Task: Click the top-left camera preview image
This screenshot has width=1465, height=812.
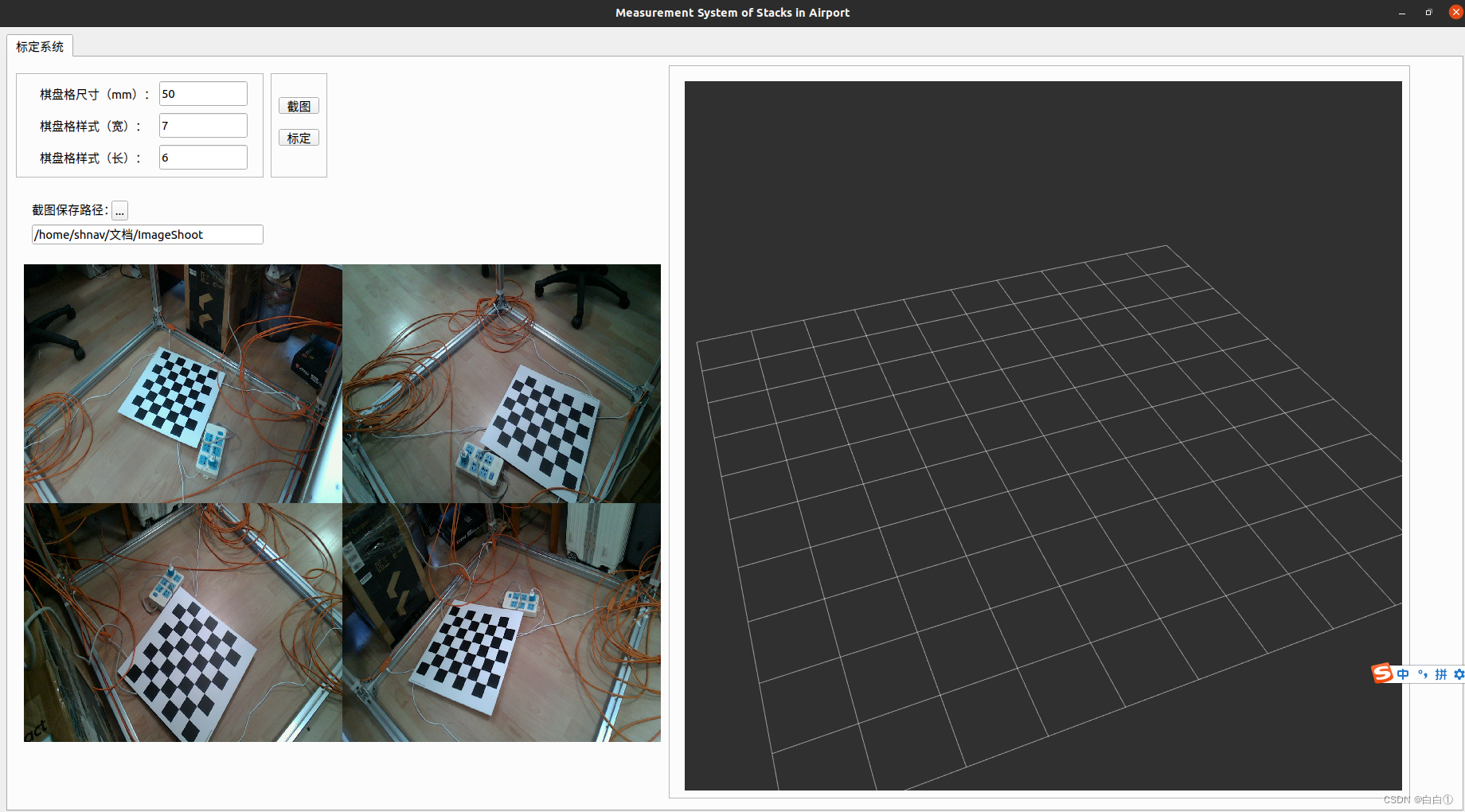Action: (x=182, y=383)
